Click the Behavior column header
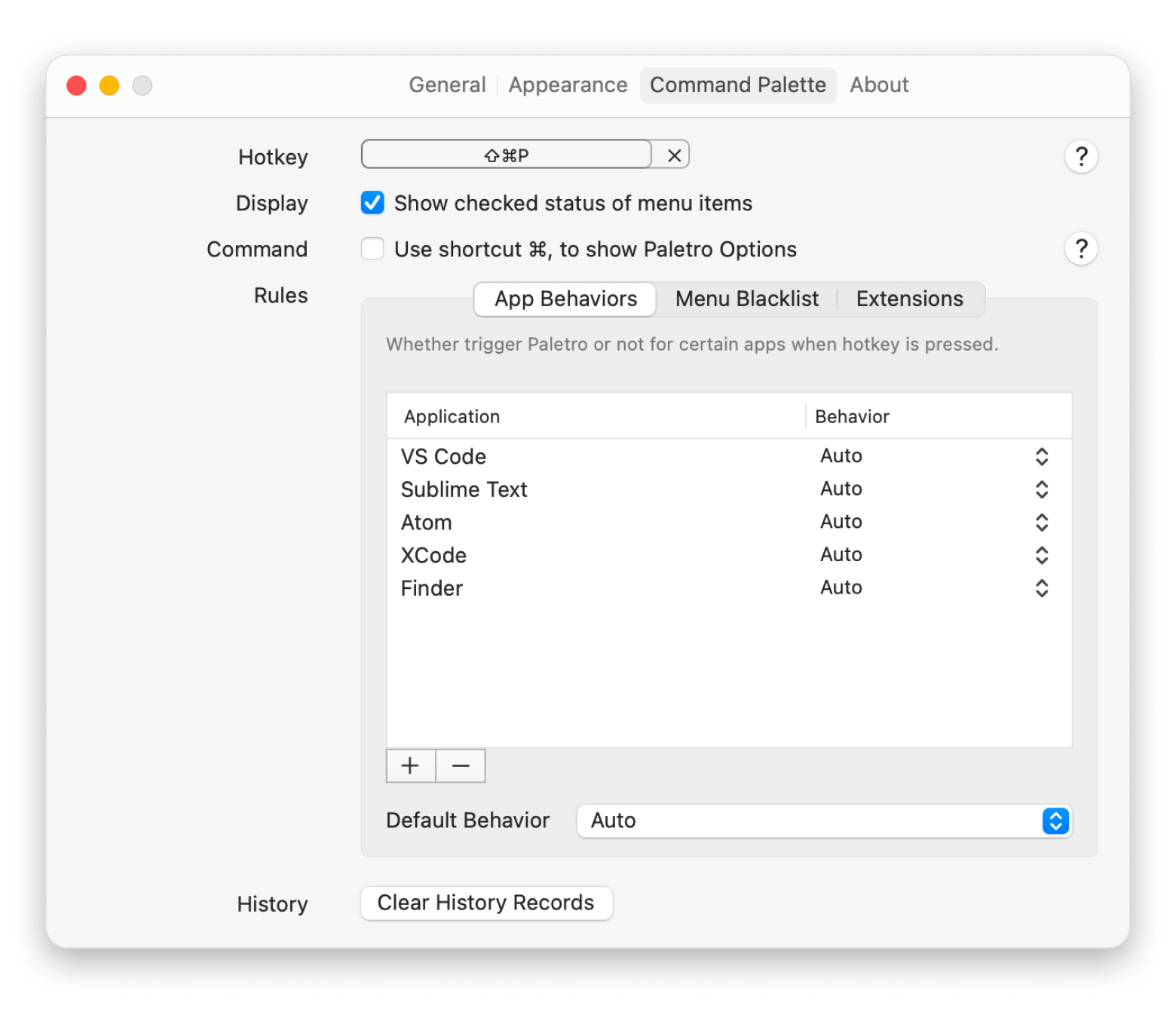This screenshot has height=1009, width=1176. [x=939, y=416]
